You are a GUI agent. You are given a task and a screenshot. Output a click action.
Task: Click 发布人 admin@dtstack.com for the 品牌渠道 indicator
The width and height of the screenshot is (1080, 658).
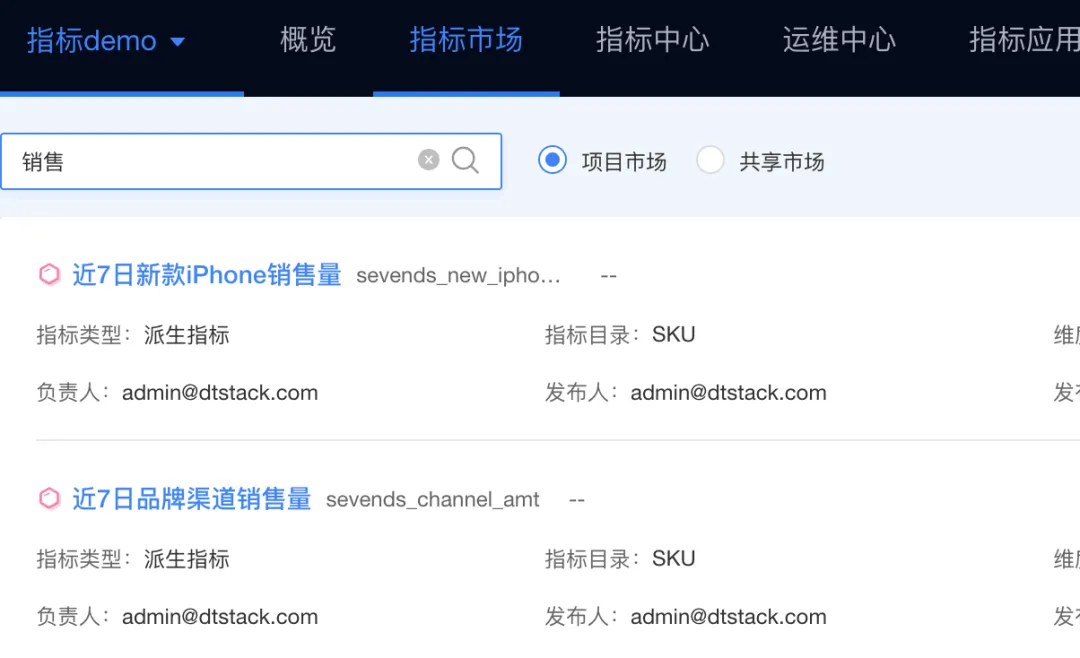pyautogui.click(x=728, y=617)
